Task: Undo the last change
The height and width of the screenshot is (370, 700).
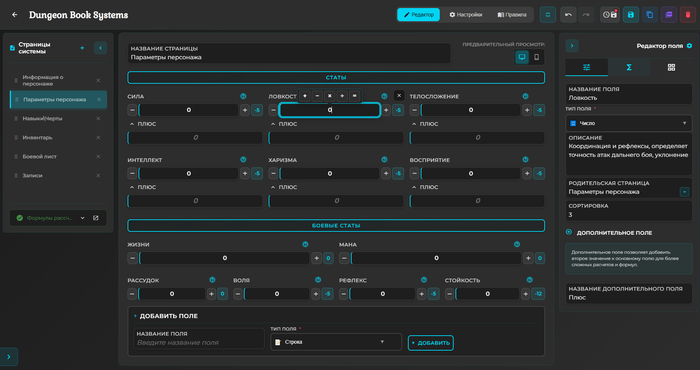Action: click(568, 15)
